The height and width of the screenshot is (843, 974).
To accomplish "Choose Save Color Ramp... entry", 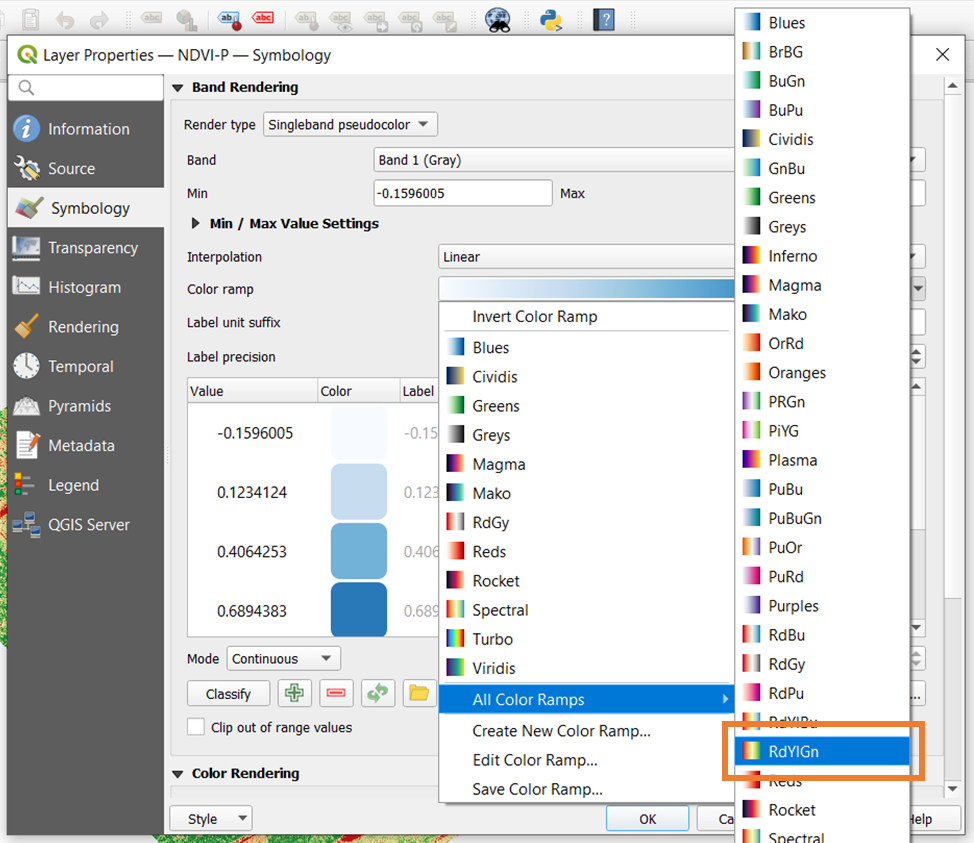I will (x=586, y=789).
